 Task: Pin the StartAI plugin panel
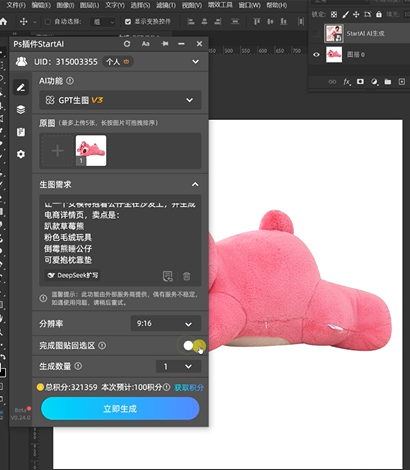[x=165, y=44]
